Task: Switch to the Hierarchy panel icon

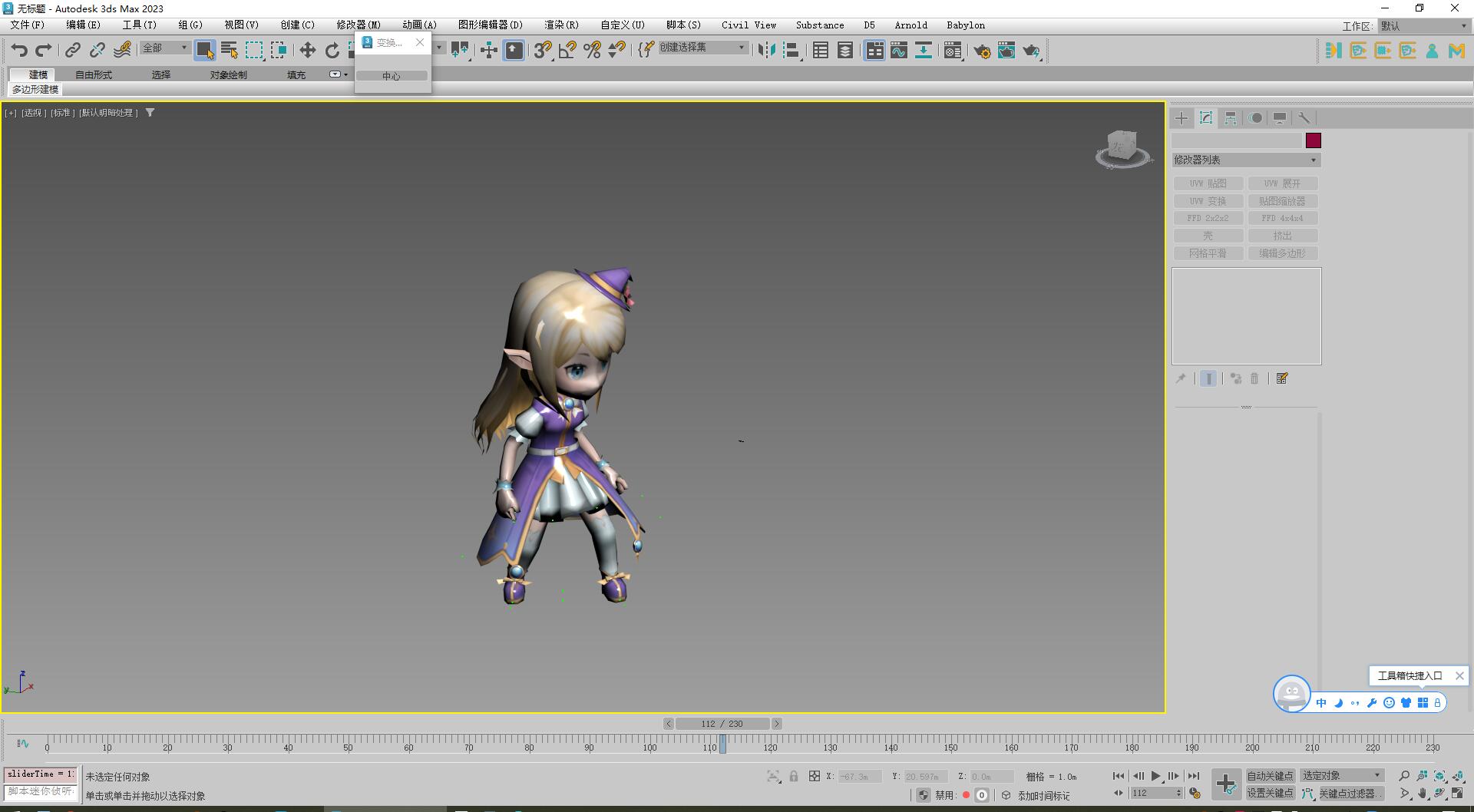Action: click(1231, 118)
